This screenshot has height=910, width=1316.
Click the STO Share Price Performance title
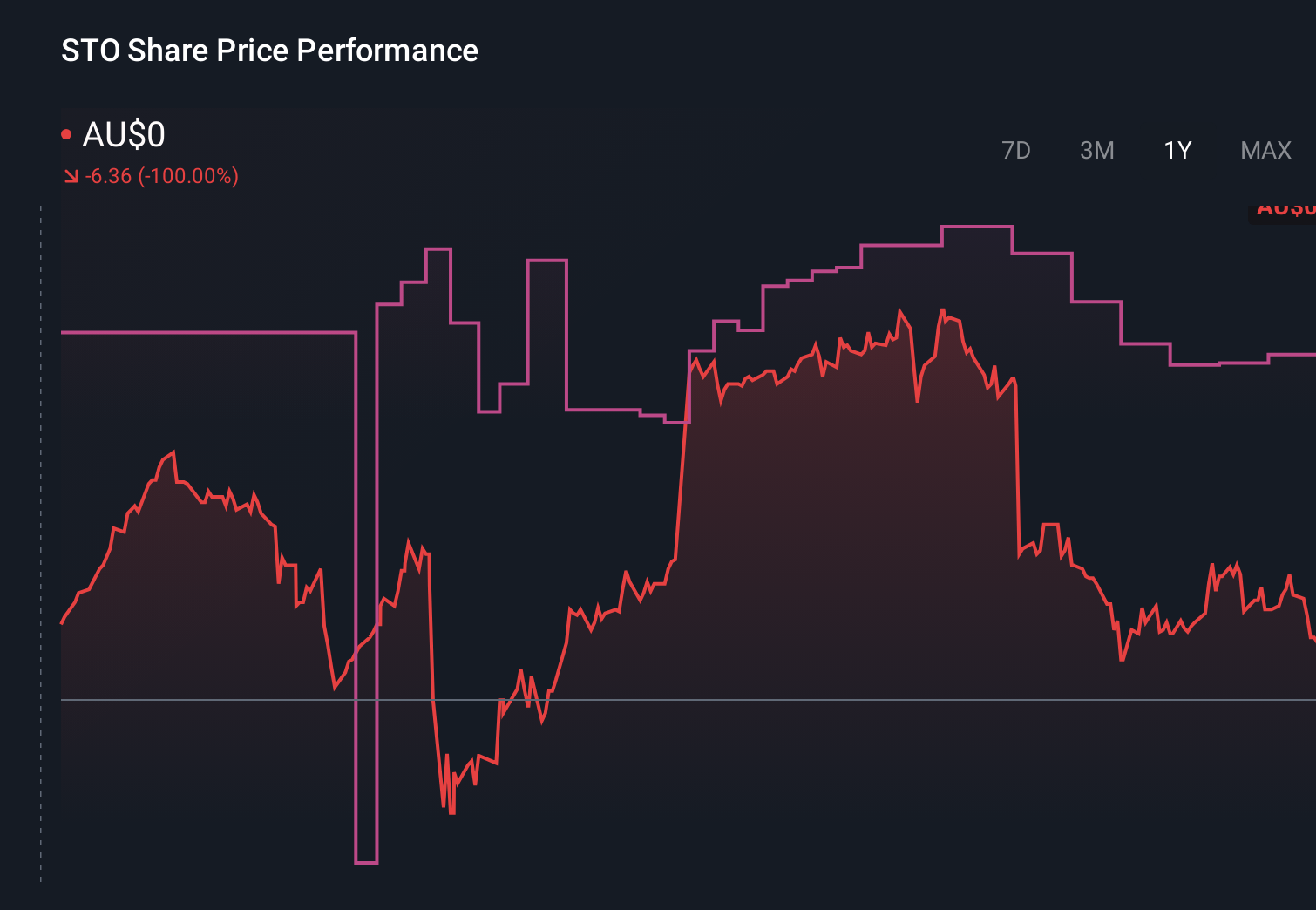click(268, 51)
